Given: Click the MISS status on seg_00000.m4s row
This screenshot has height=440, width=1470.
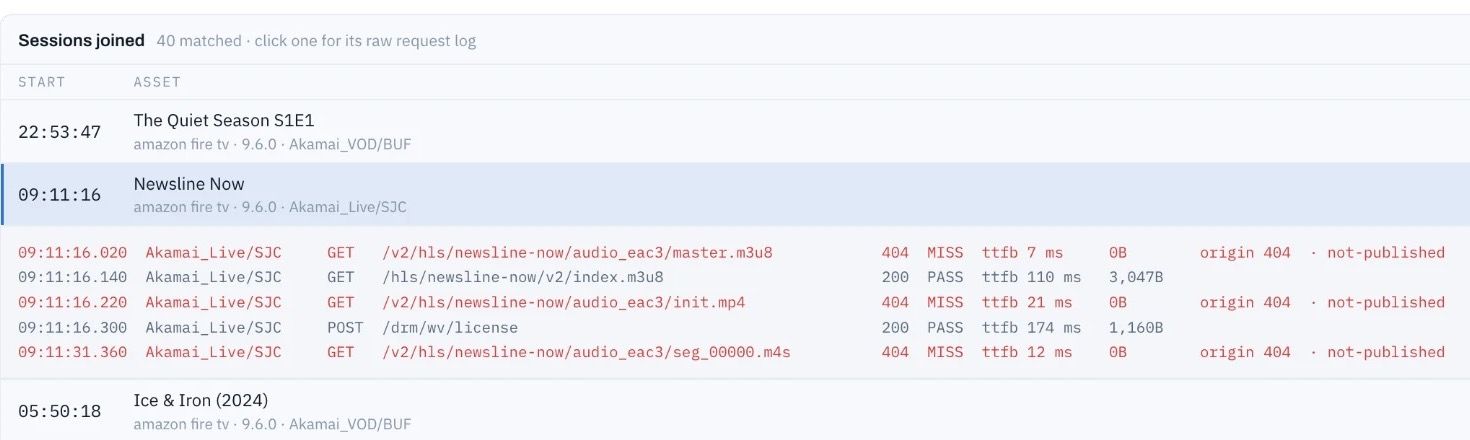Looking at the screenshot, I should [x=945, y=352].
